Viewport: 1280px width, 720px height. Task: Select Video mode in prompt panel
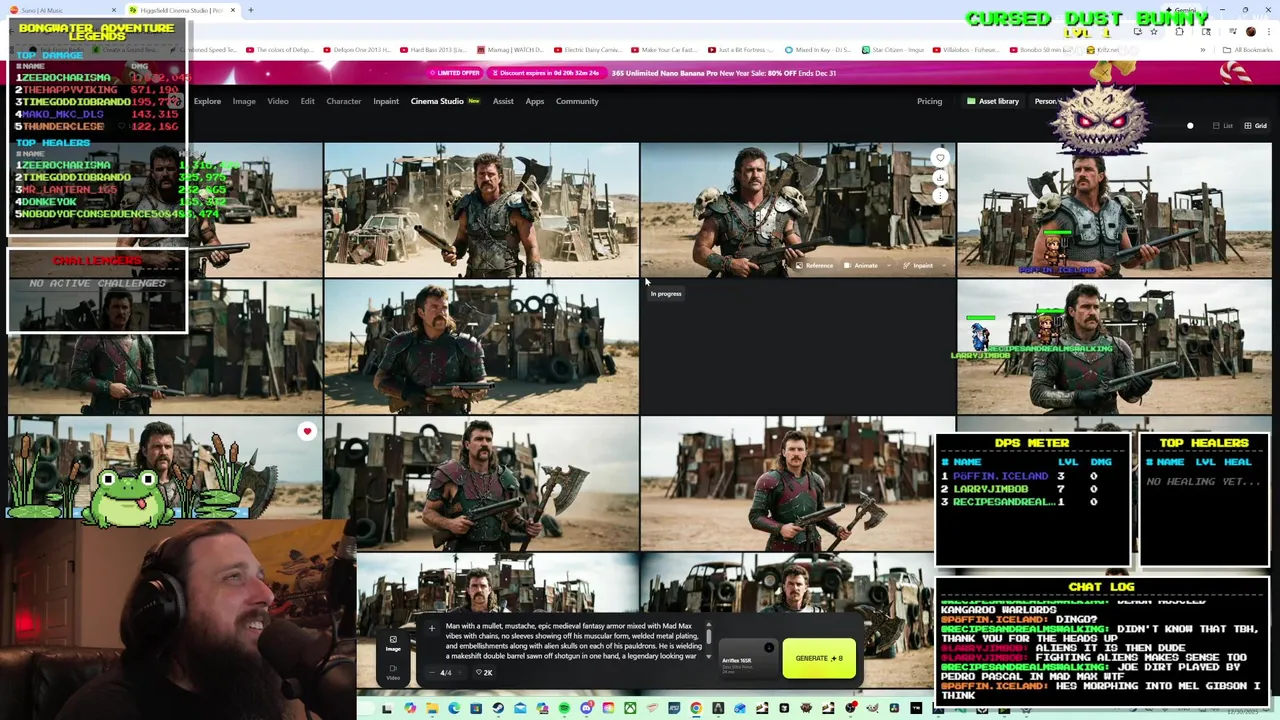[x=393, y=672]
